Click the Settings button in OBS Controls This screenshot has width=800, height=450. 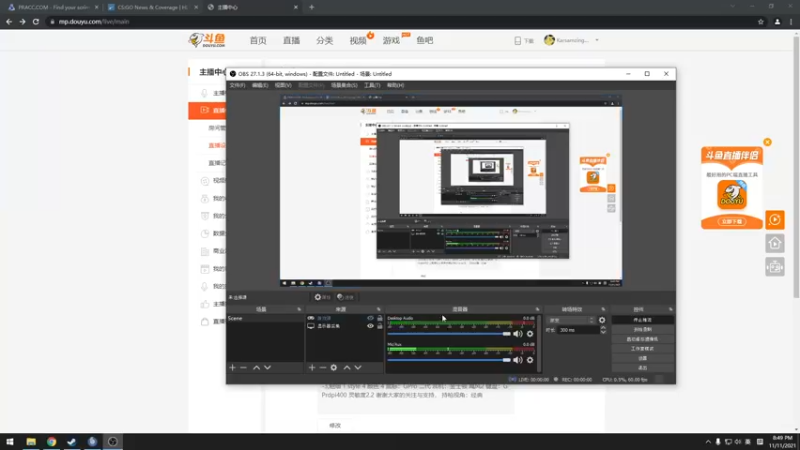pyautogui.click(x=642, y=358)
